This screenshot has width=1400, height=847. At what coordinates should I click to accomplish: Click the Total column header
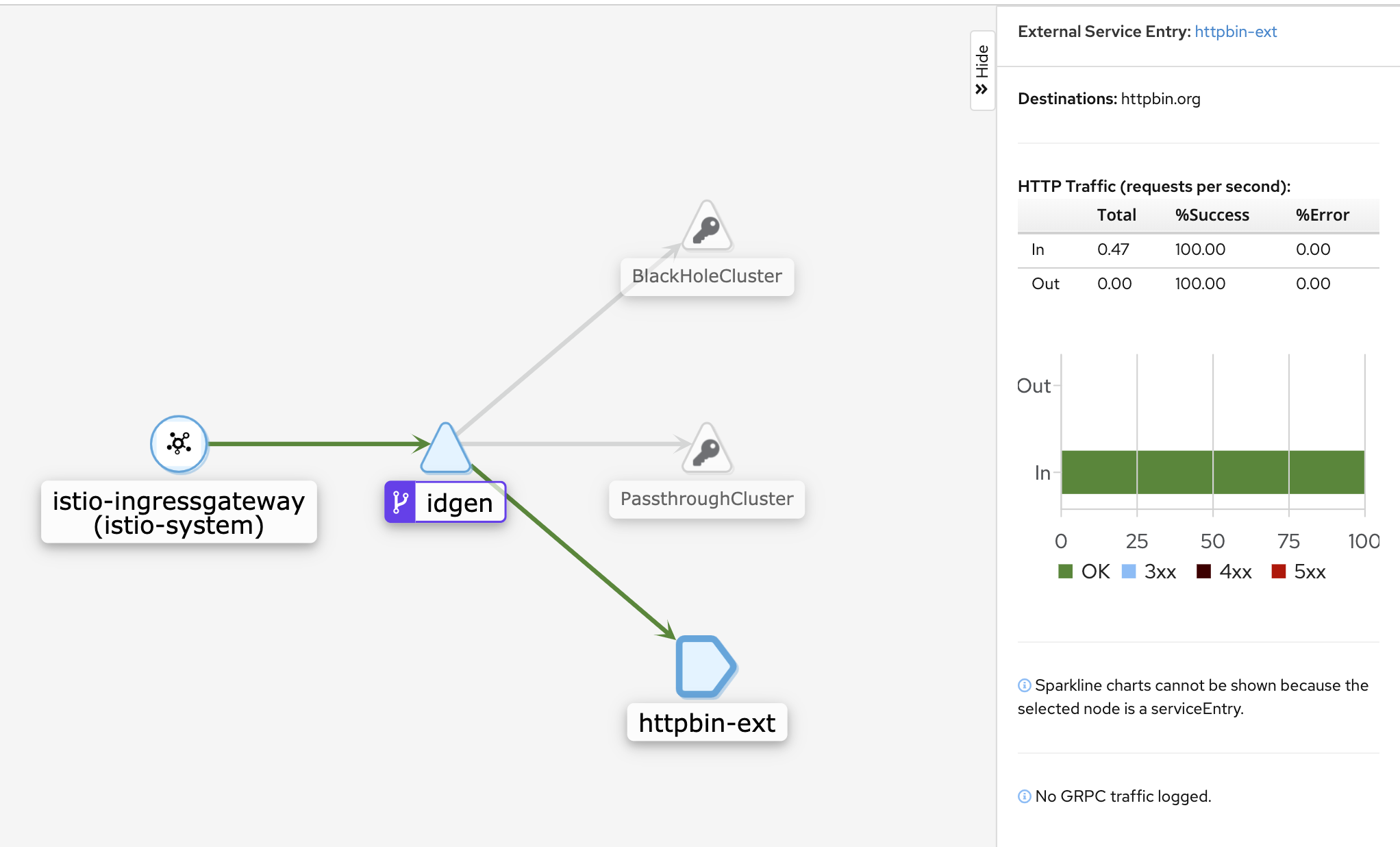coord(1116,215)
